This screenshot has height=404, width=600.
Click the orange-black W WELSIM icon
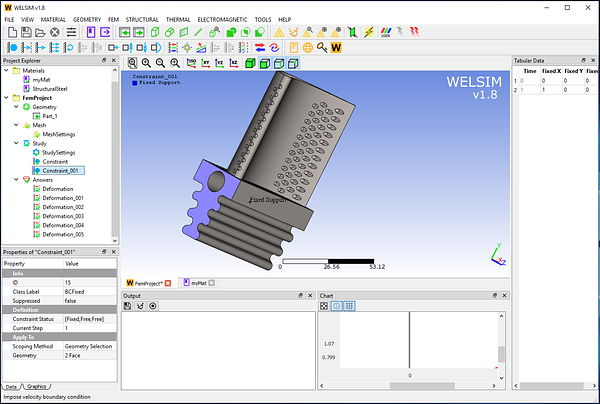(336, 47)
